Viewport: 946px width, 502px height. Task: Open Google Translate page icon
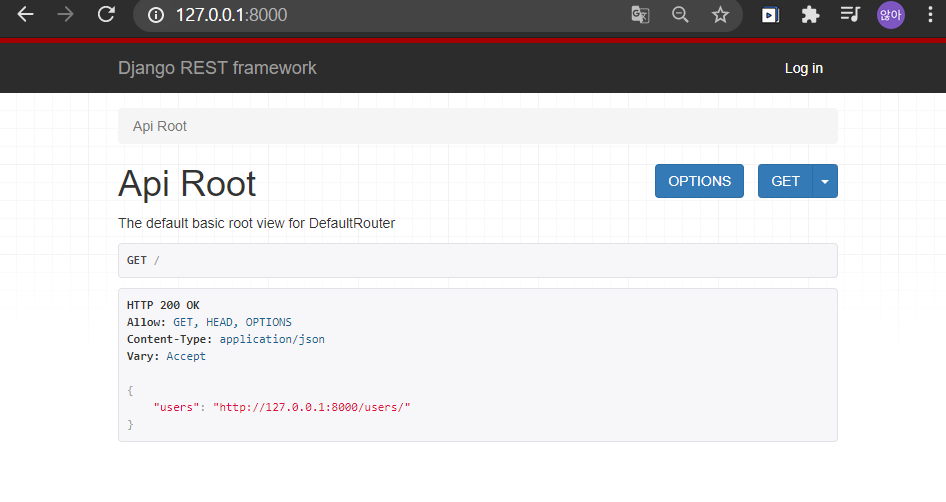[x=640, y=14]
